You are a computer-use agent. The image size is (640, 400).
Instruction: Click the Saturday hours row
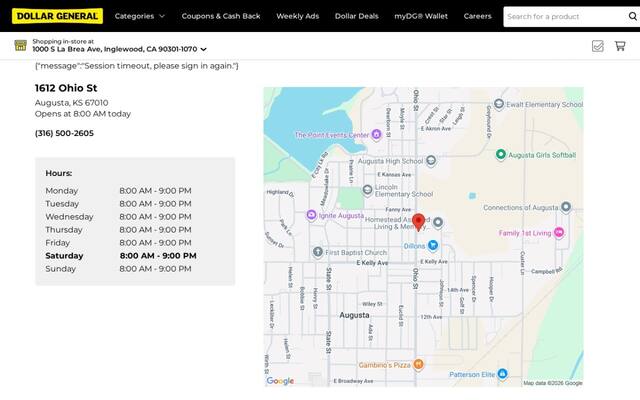[121, 256]
